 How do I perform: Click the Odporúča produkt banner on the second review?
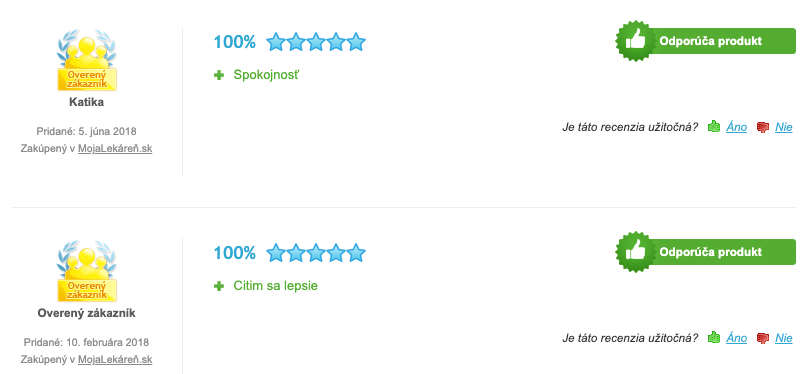pos(706,252)
